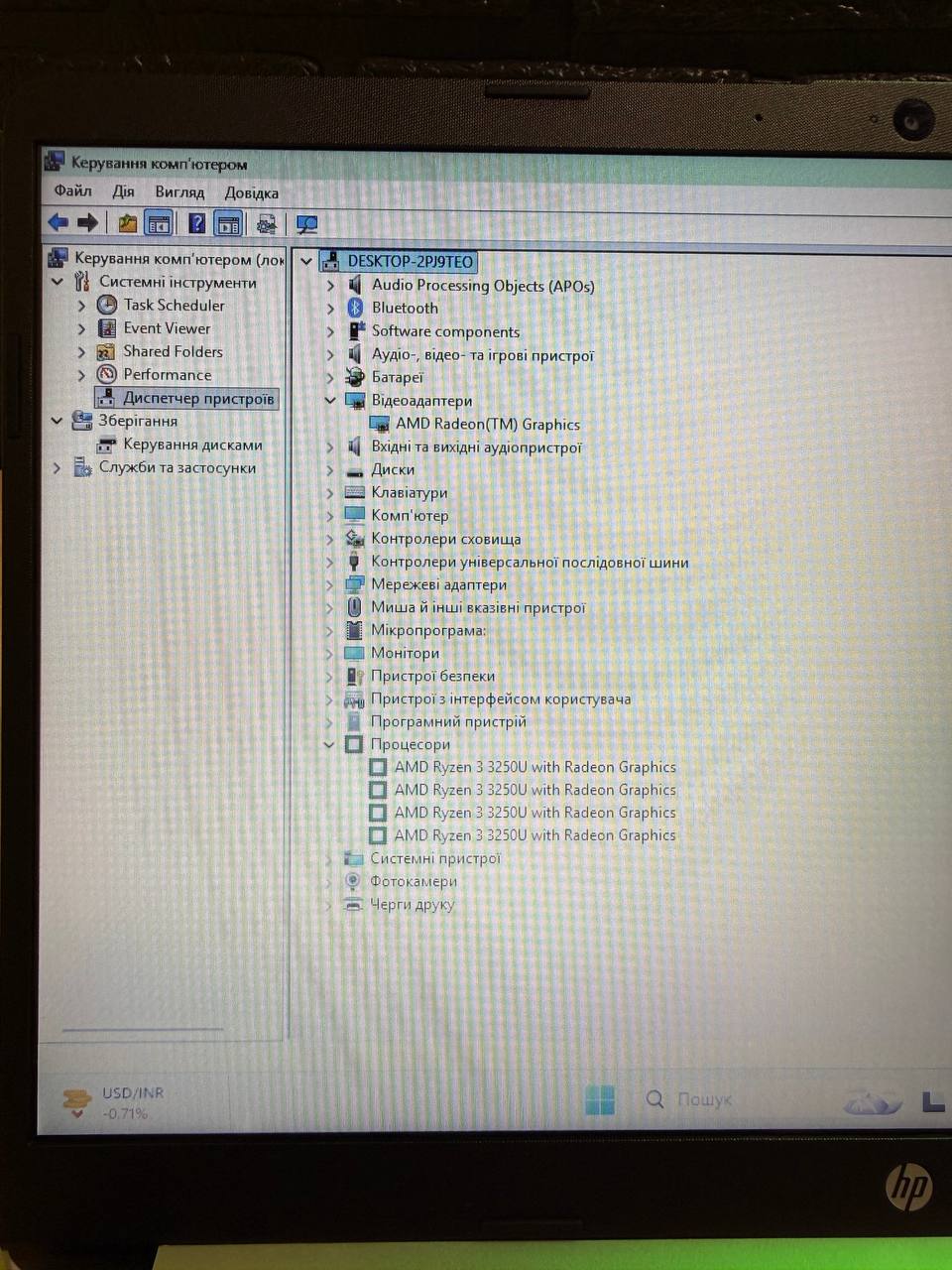Select Аудіо-, відео- та ігрові пристрої
This screenshot has height=1270, width=952.
pos(483,354)
